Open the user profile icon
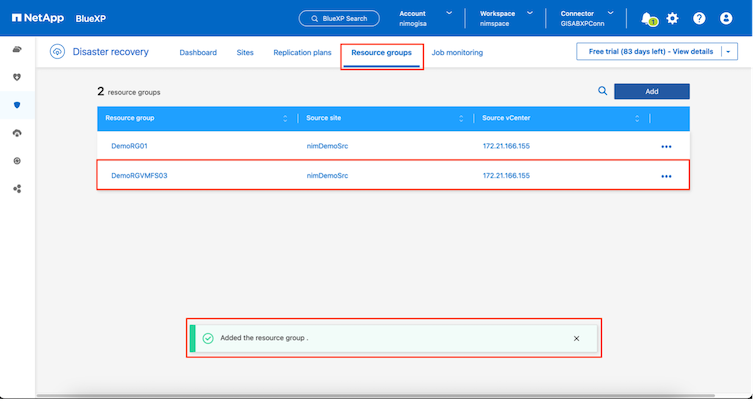755x401 pixels. point(726,18)
